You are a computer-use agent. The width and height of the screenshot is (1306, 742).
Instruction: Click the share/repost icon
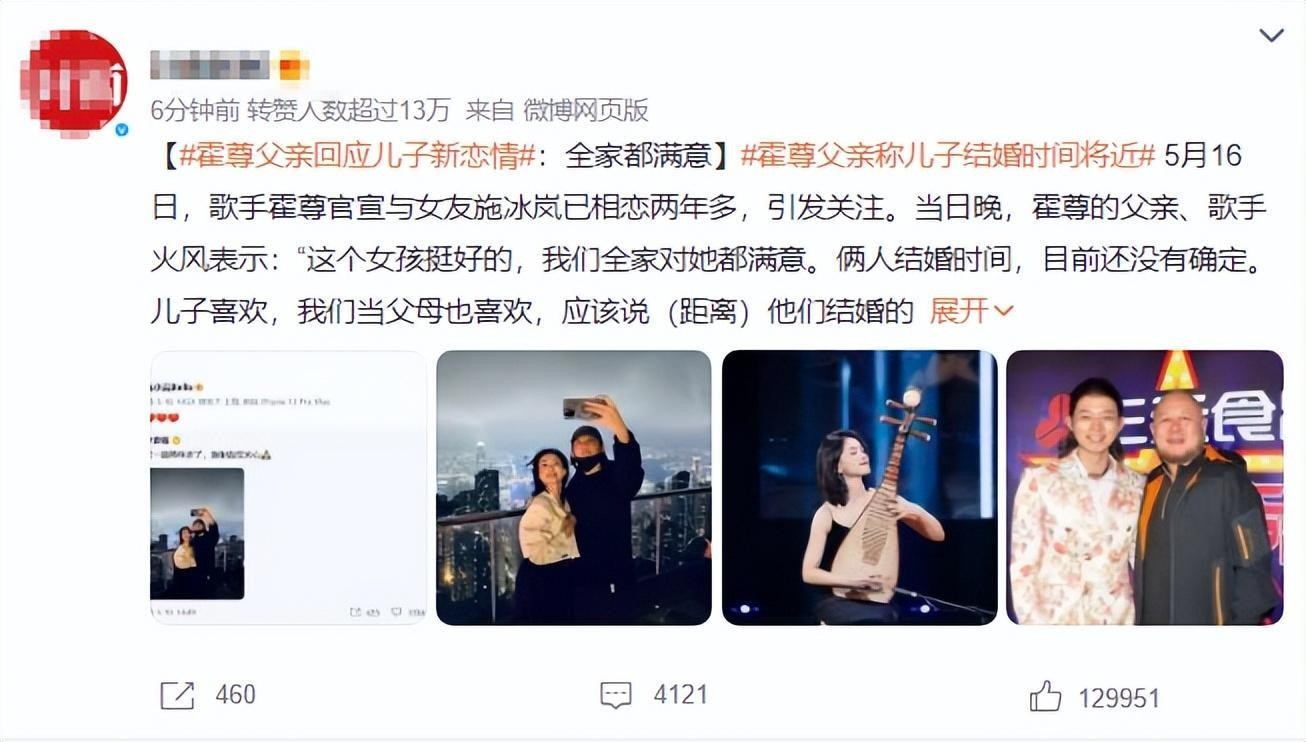[177, 695]
